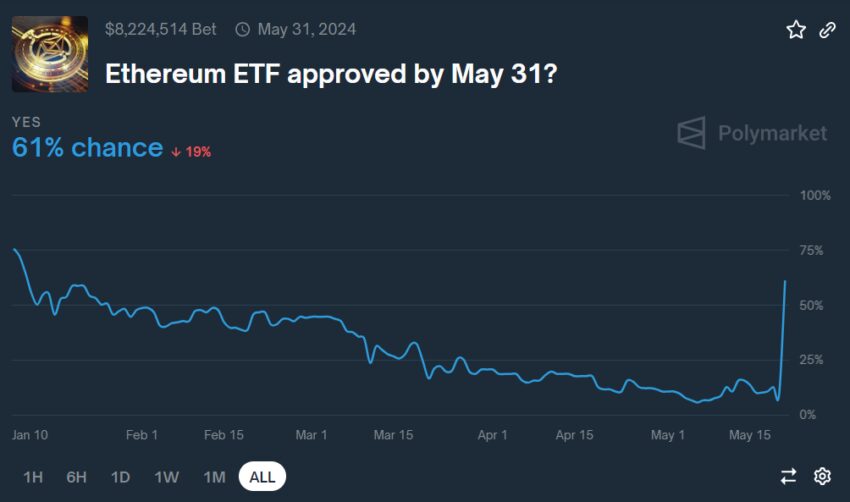Click the Ethereum ETF approved market title
850x502 pixels.
point(331,74)
